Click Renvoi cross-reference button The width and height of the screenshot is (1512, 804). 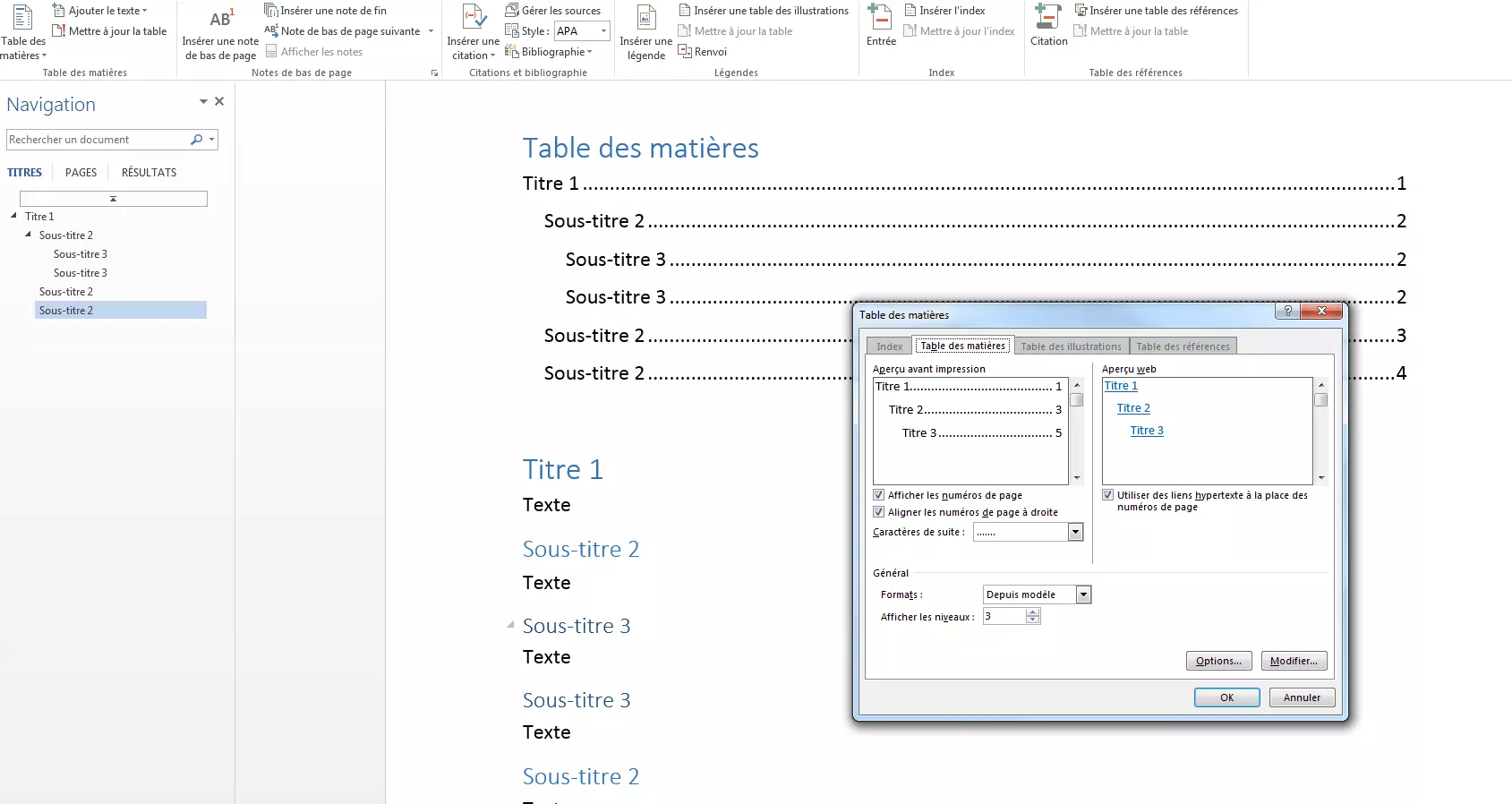pos(703,52)
